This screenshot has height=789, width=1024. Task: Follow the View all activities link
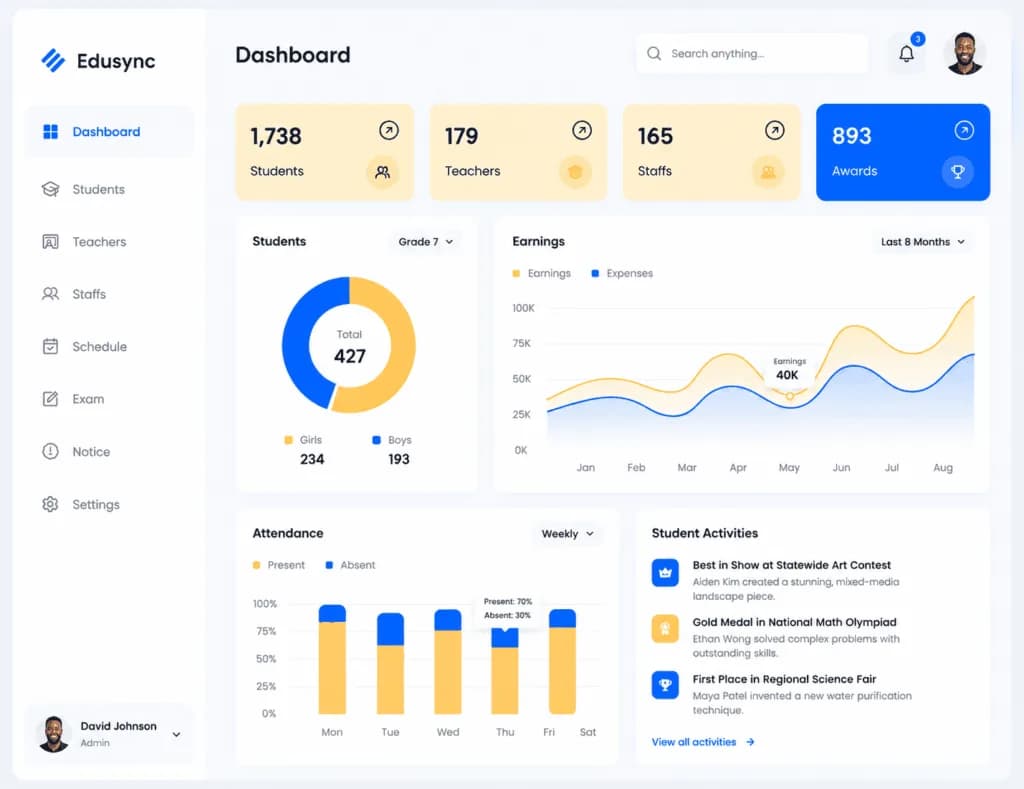[703, 742]
